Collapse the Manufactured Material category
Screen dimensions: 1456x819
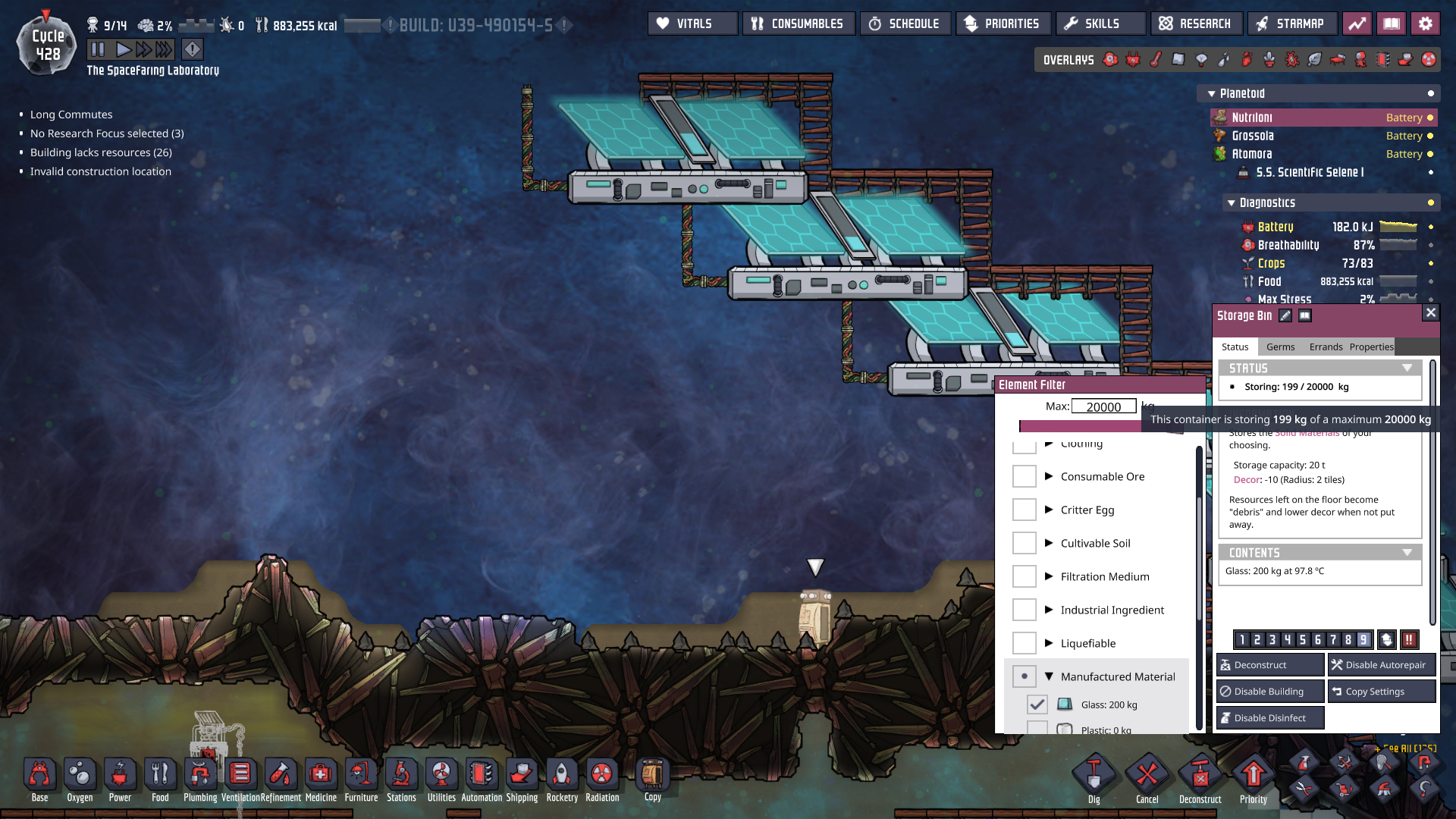coord(1049,676)
